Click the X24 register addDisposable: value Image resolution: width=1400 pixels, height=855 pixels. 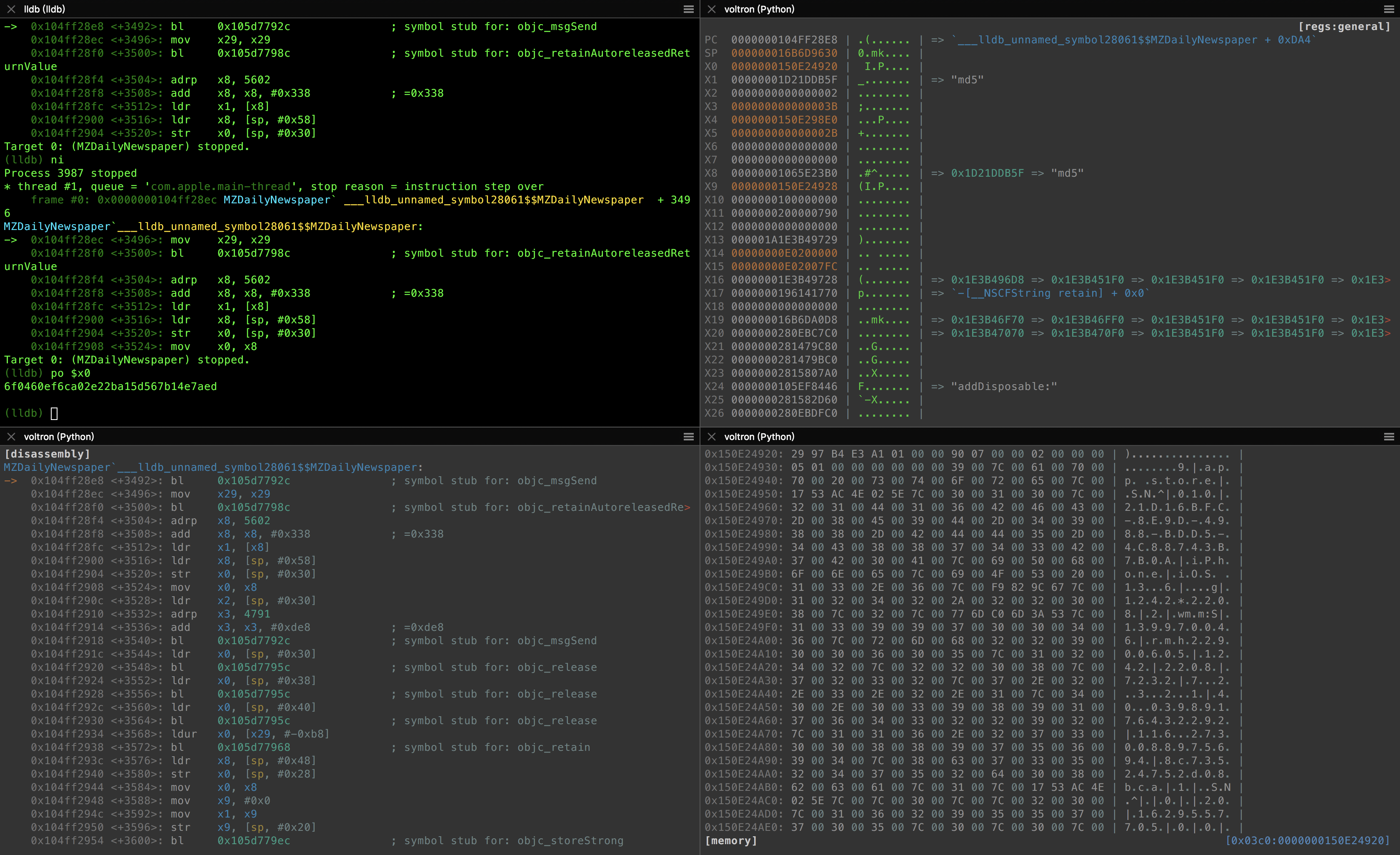point(1003,386)
